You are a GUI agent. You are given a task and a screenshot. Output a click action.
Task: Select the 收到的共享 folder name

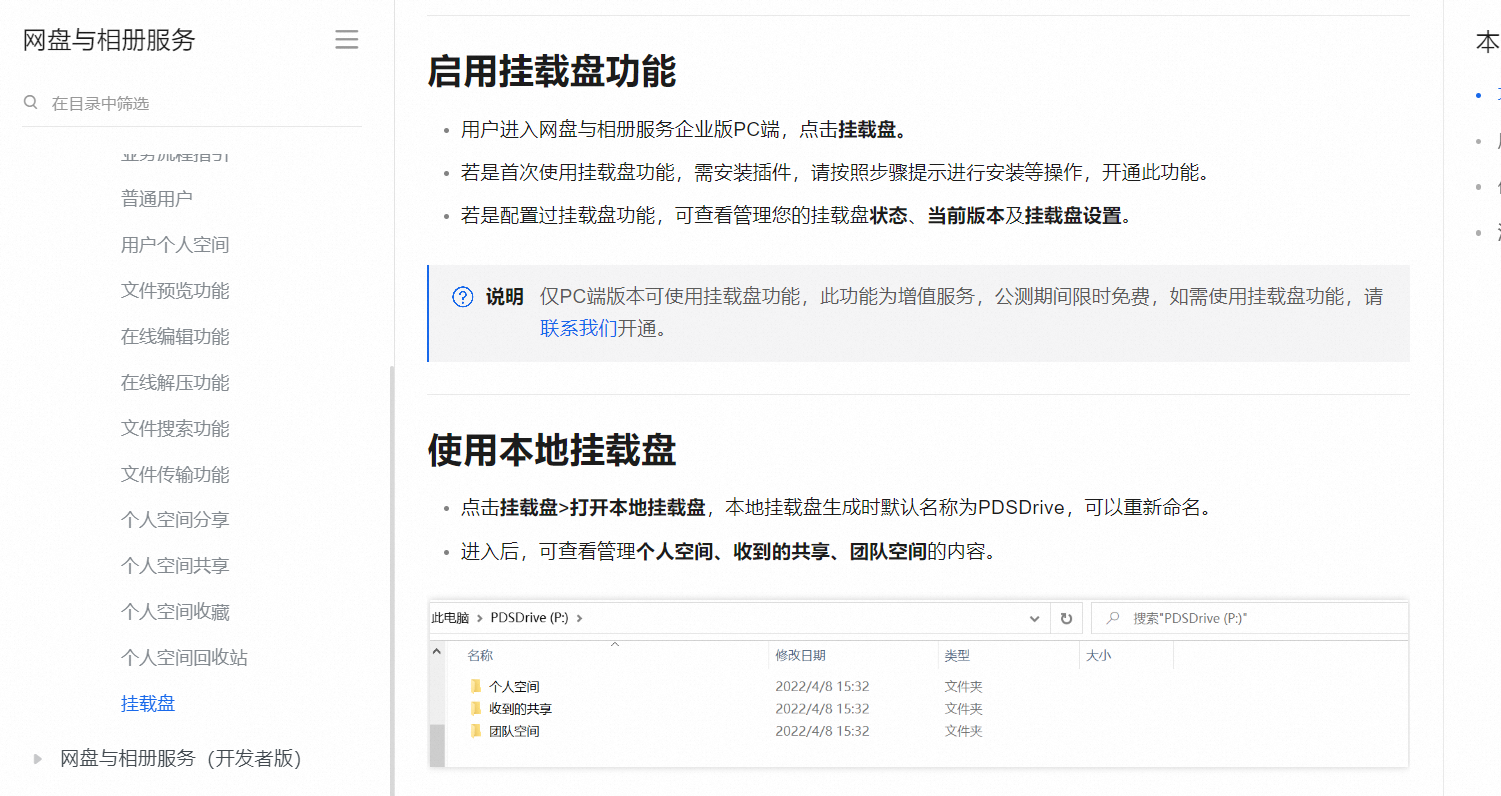[x=520, y=709]
